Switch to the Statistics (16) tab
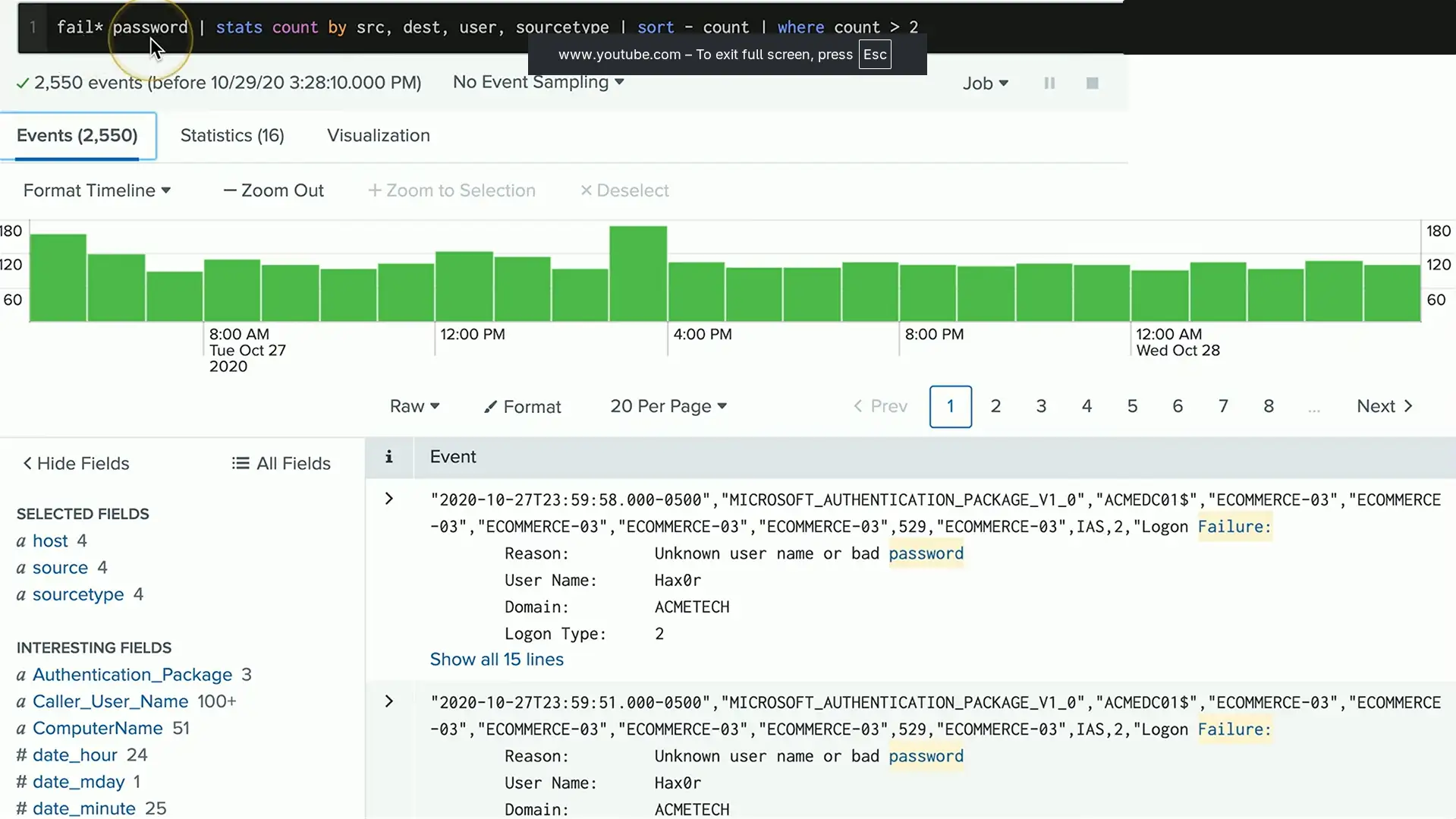Screen dimensions: 1456x819 232,136
